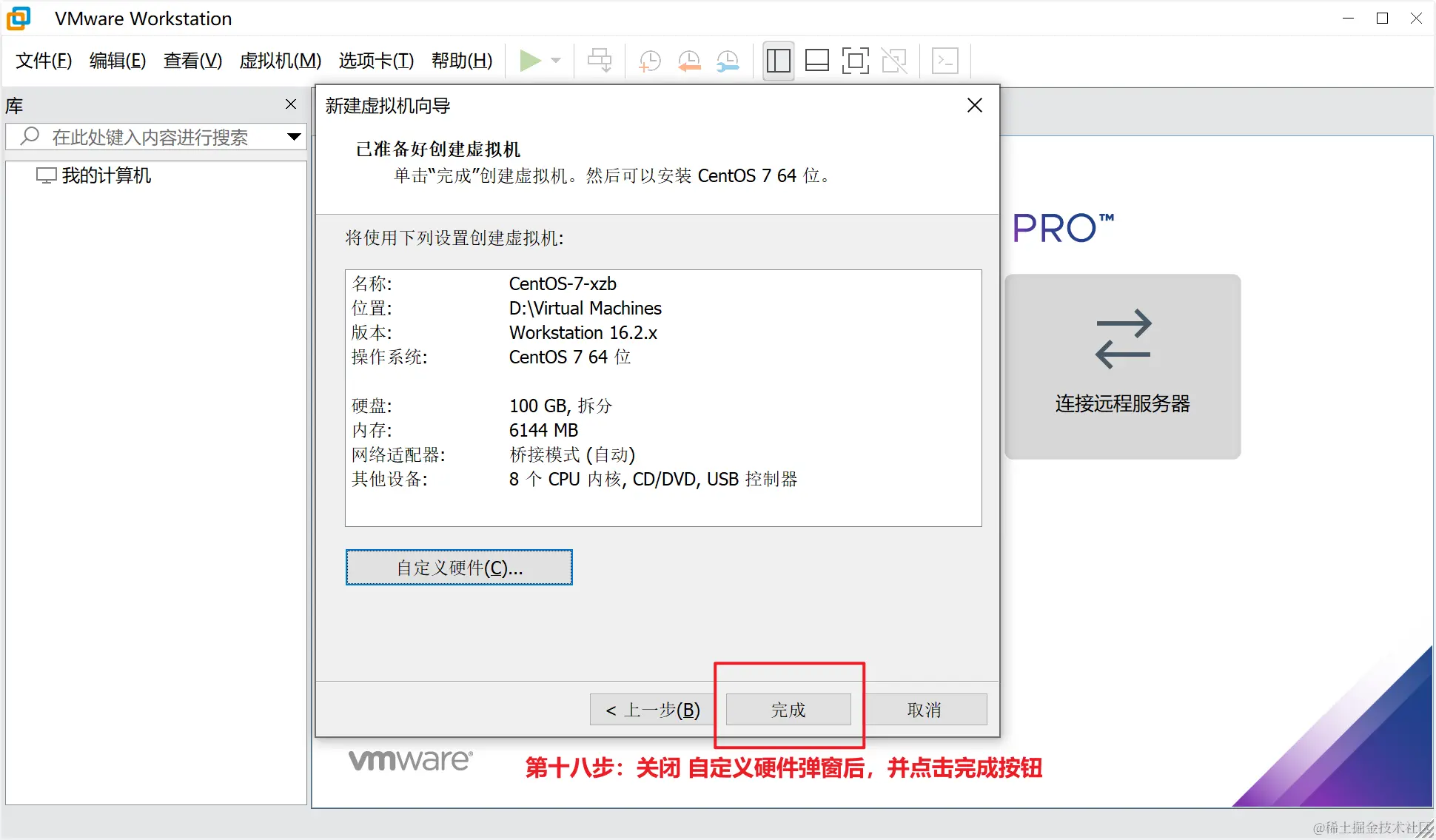Click the 100 GB, 拆分 disk value

pyautogui.click(x=561, y=406)
